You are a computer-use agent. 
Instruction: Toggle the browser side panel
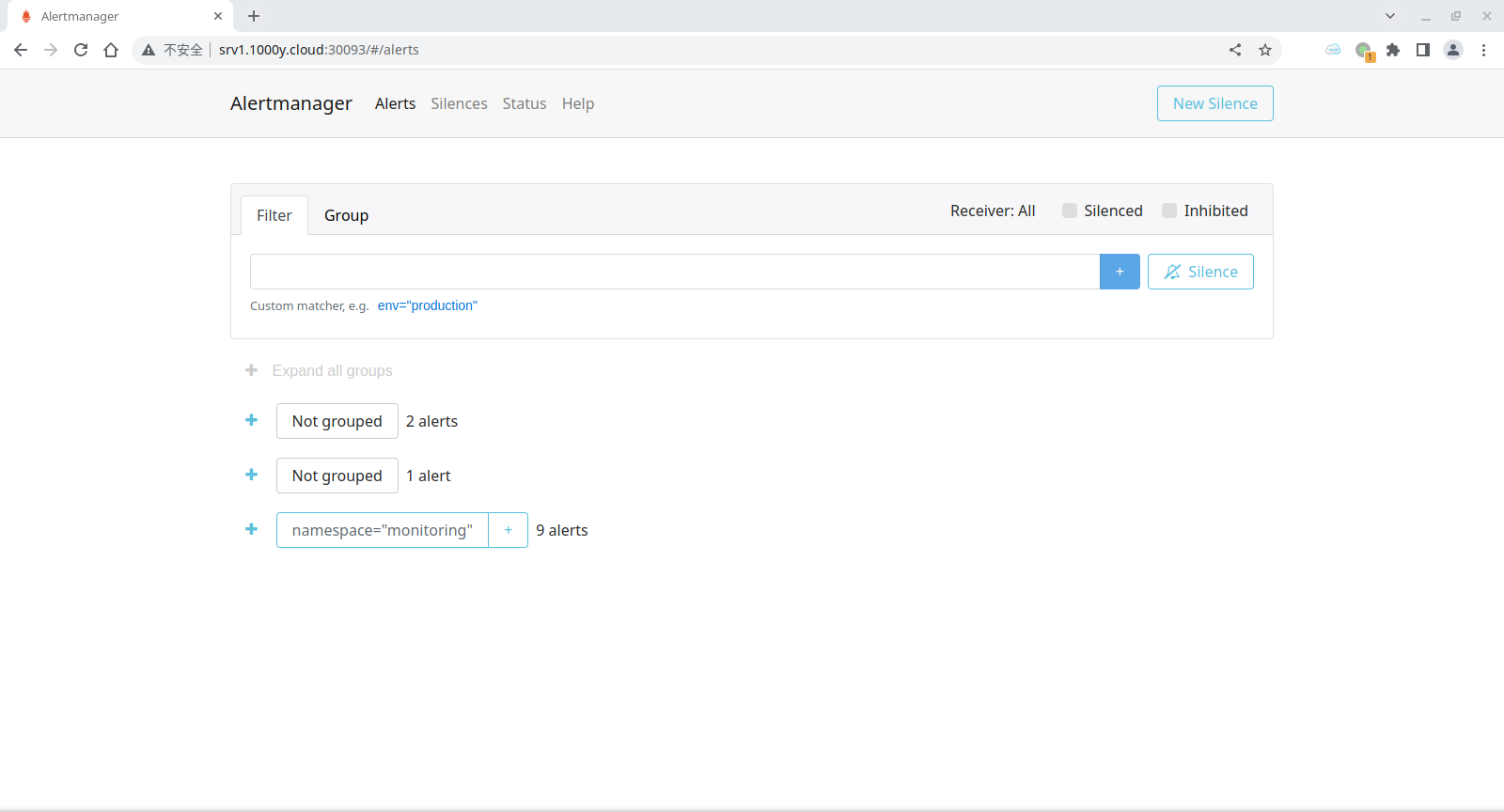1423,50
